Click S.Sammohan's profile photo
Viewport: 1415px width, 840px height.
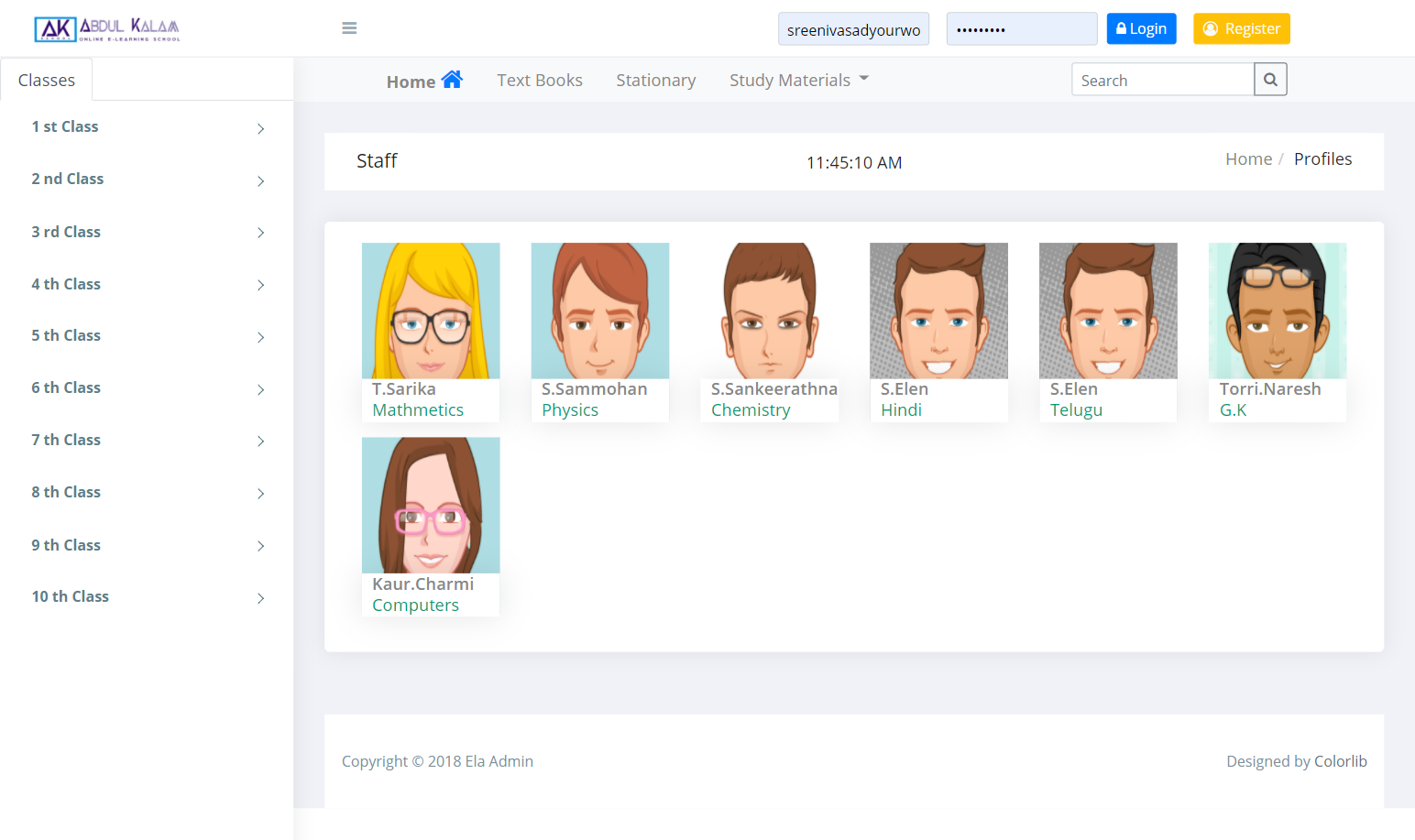click(600, 311)
